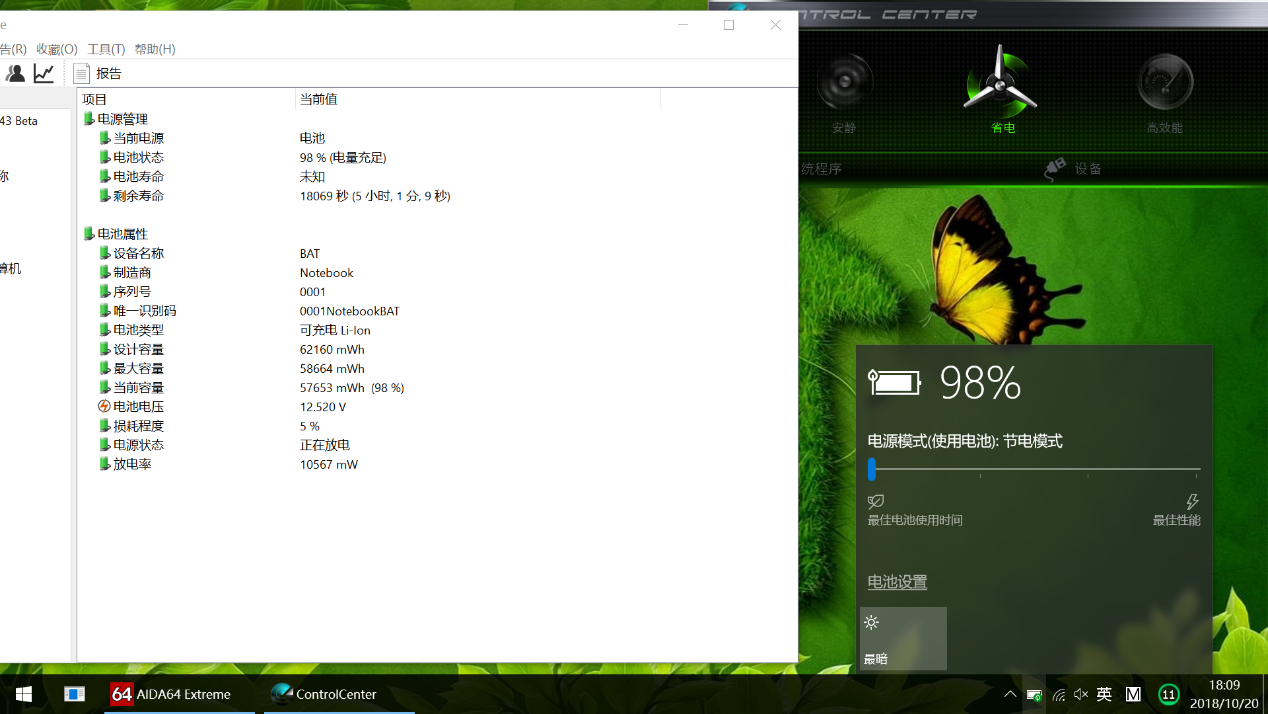Click the M IME mode tray icon

1133,694
